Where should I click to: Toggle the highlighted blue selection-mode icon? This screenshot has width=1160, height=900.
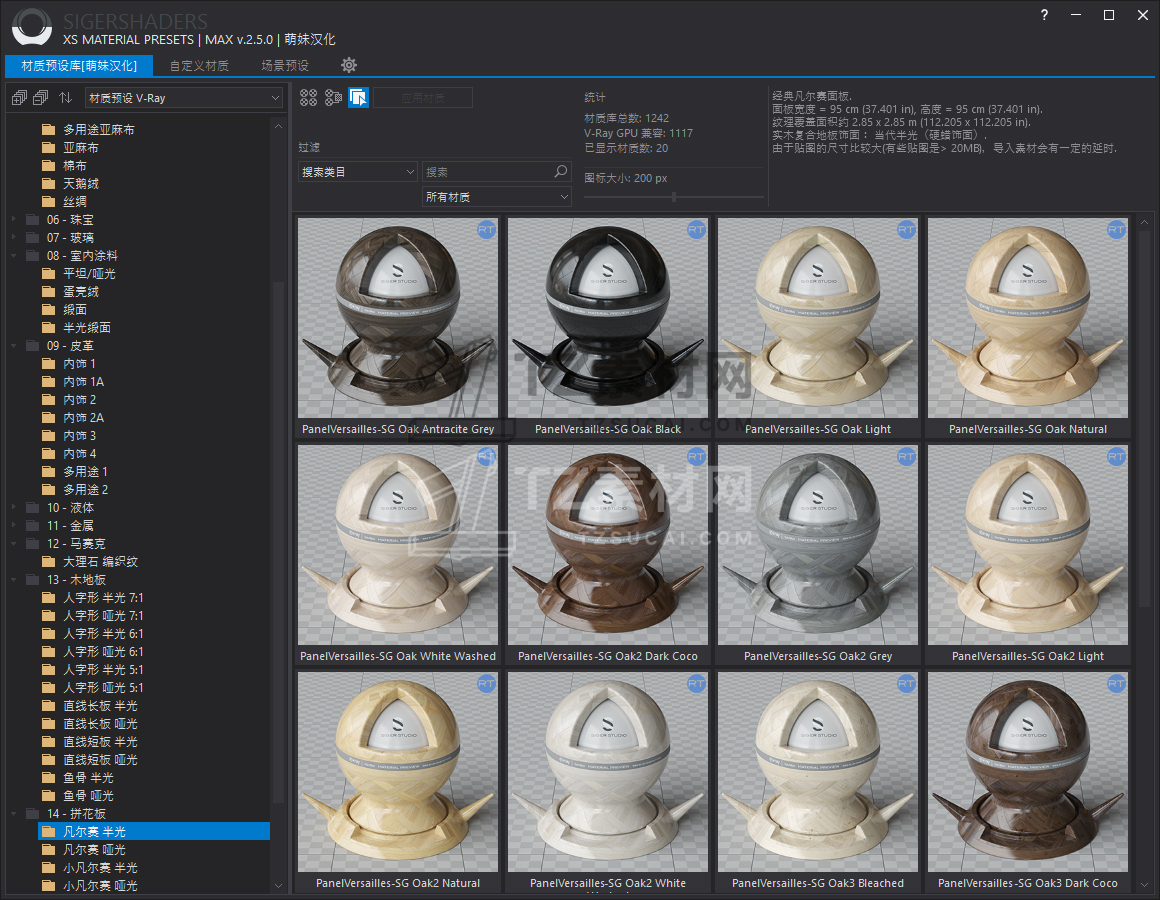[359, 97]
